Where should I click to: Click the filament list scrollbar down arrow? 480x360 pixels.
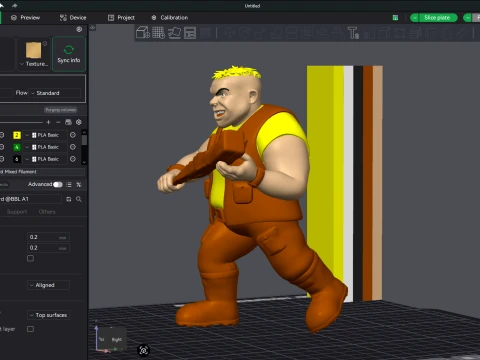click(x=84, y=162)
